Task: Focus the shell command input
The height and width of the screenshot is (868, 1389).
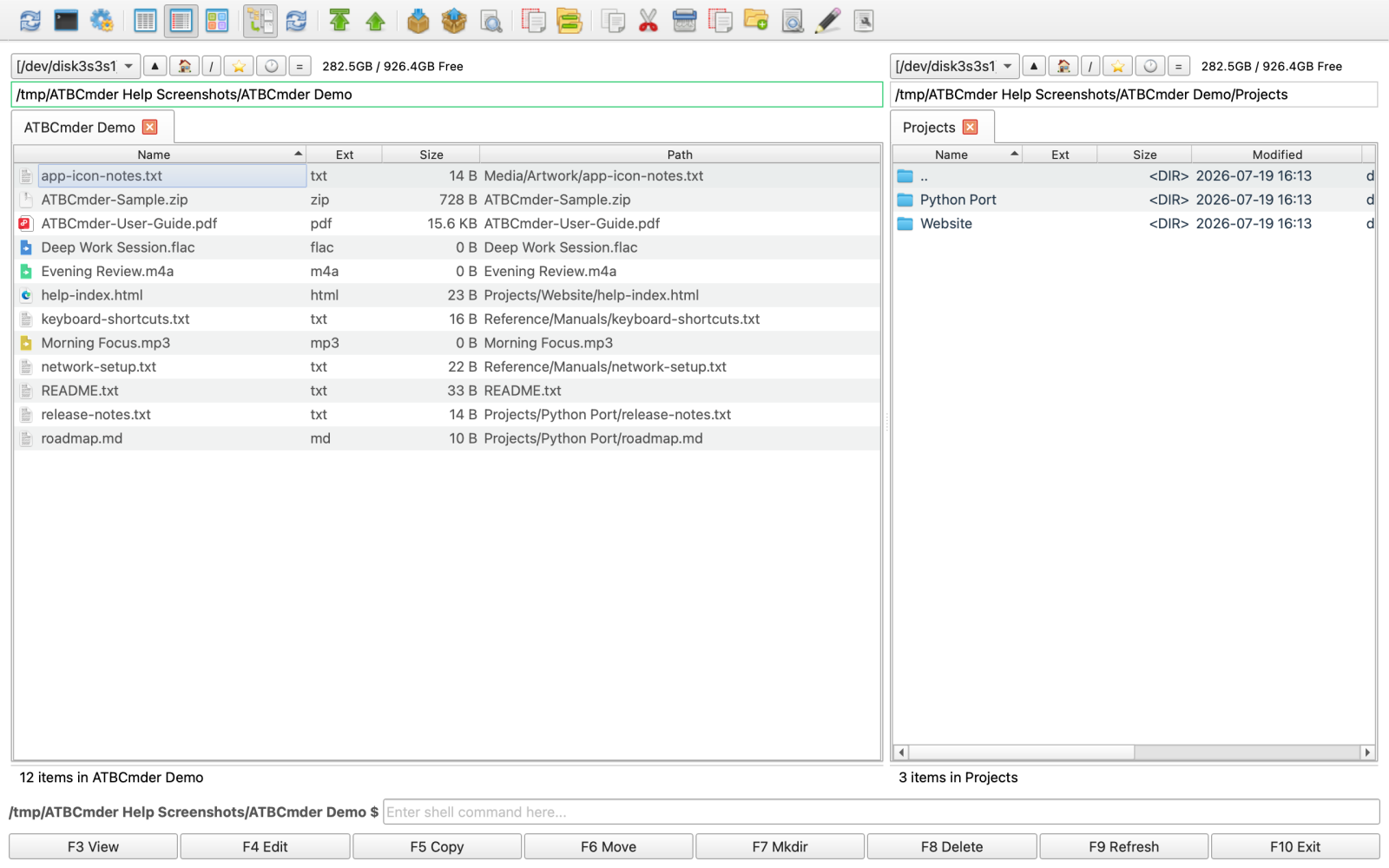Action: coord(881,812)
